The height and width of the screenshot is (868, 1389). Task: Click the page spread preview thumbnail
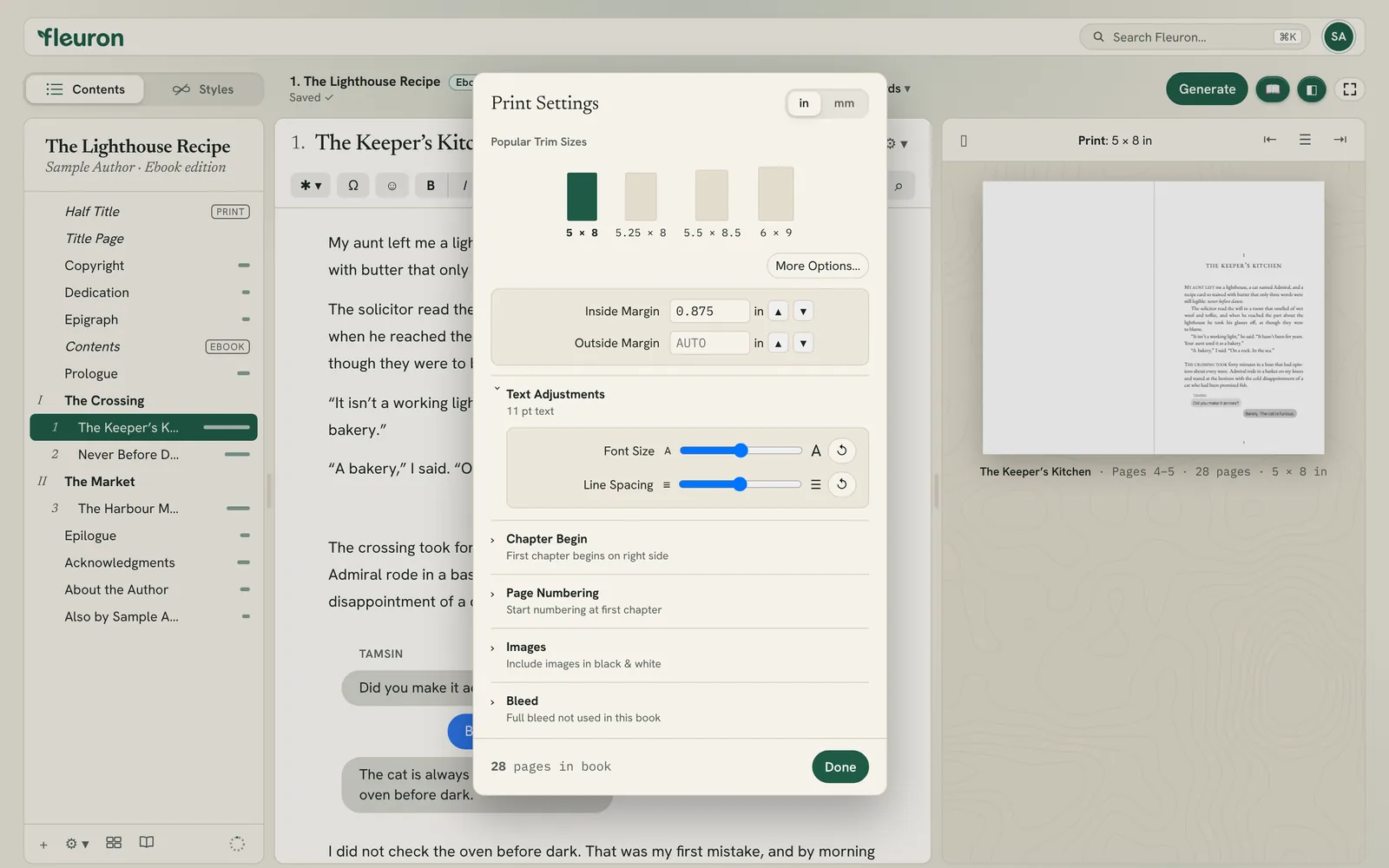1153,318
